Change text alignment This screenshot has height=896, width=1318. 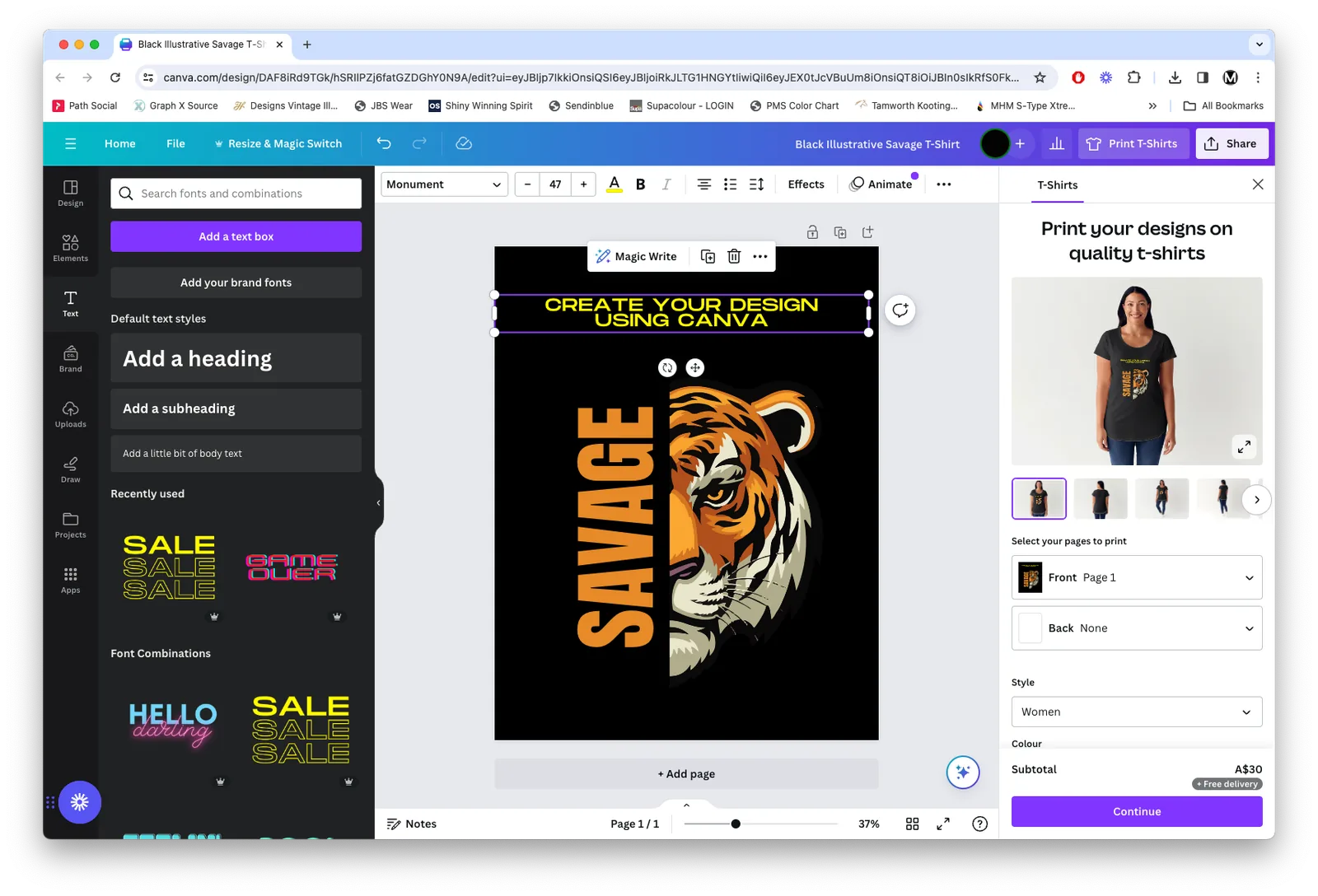[703, 184]
